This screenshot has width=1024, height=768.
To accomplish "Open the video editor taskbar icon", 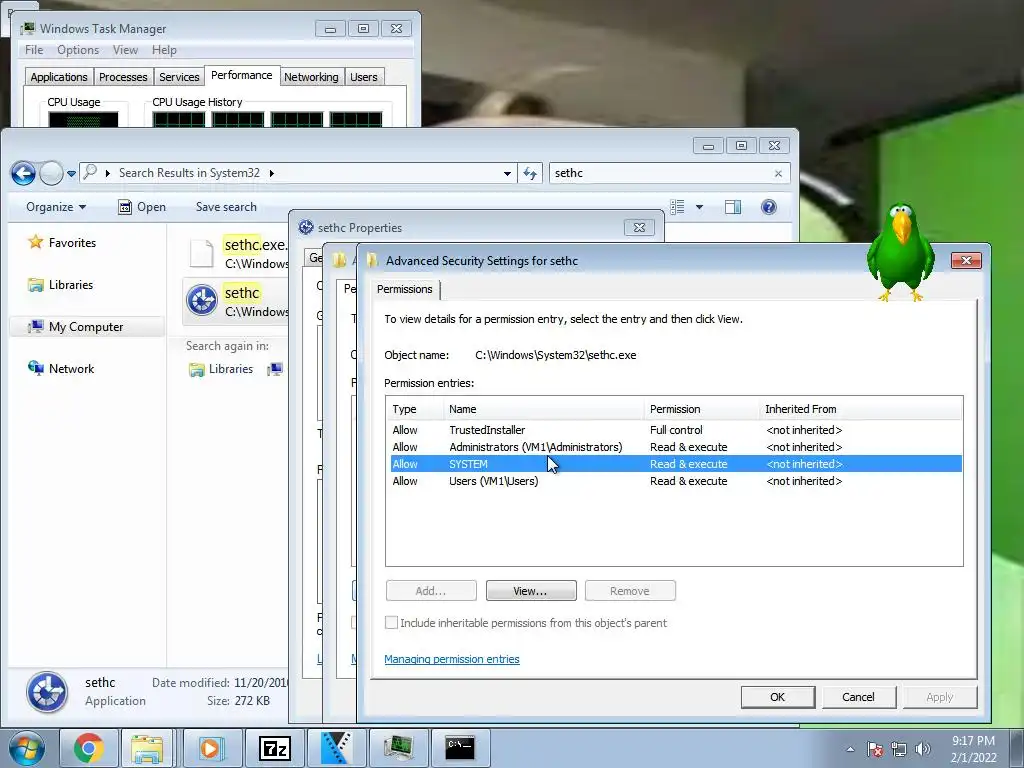I will (336, 748).
